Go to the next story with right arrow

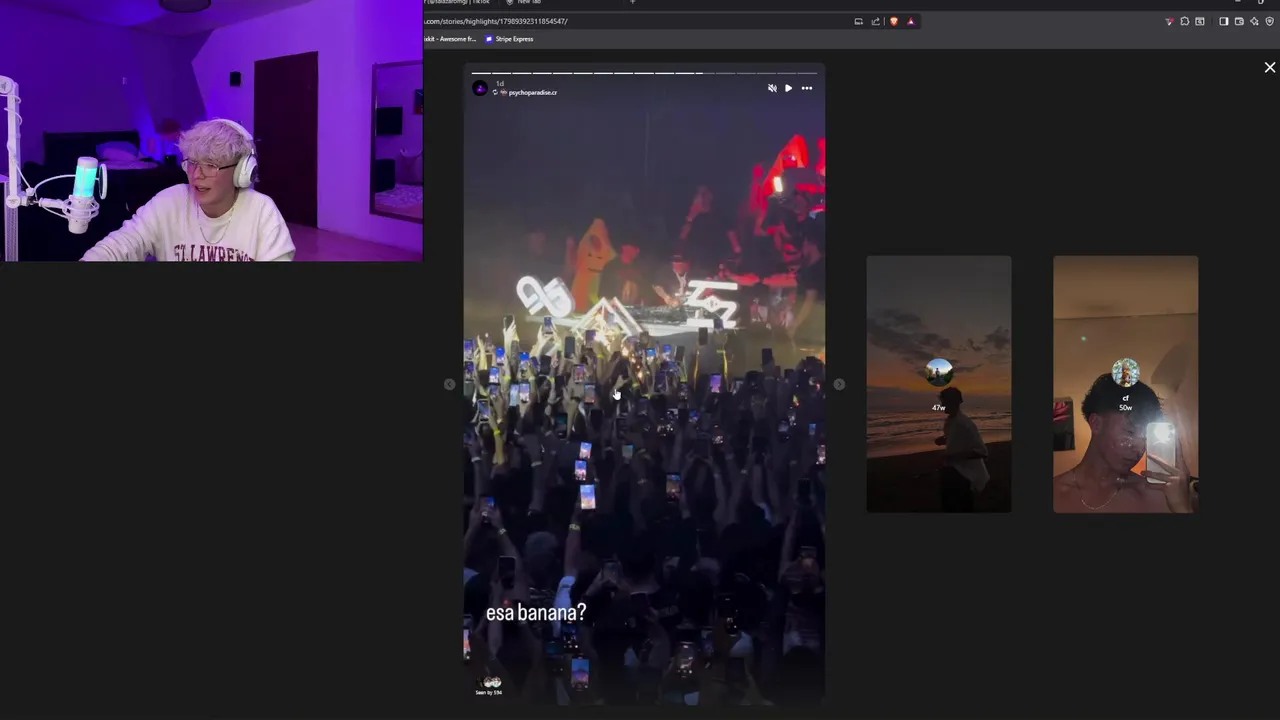coord(839,384)
